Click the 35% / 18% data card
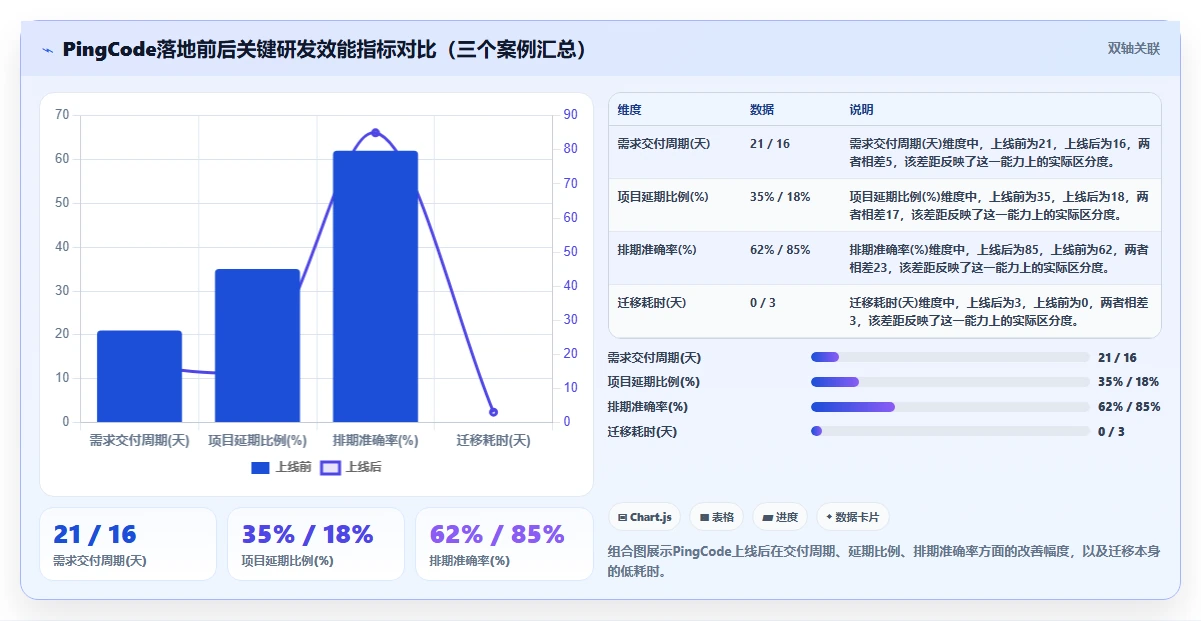 click(316, 544)
